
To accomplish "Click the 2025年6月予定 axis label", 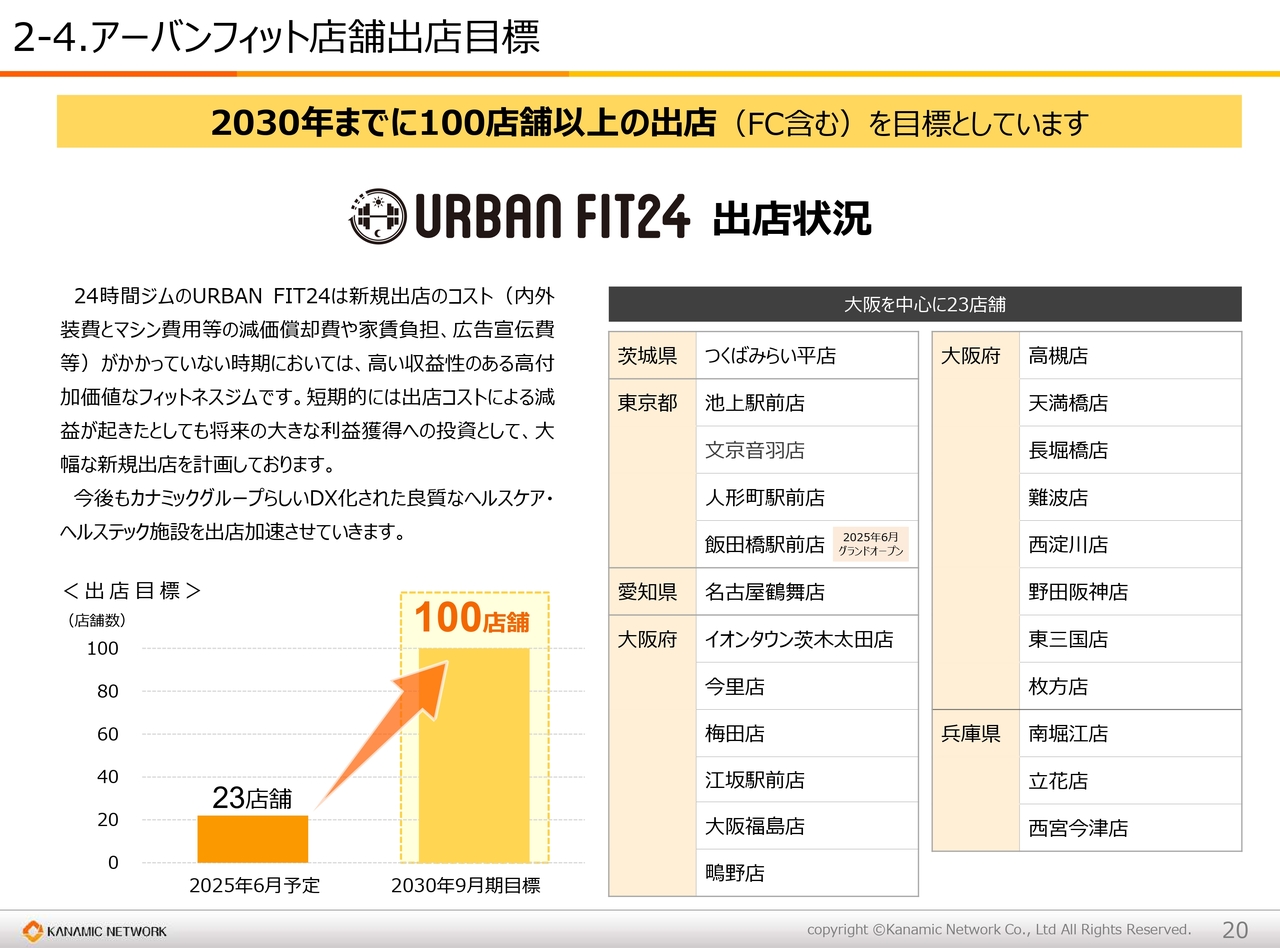I will [255, 886].
